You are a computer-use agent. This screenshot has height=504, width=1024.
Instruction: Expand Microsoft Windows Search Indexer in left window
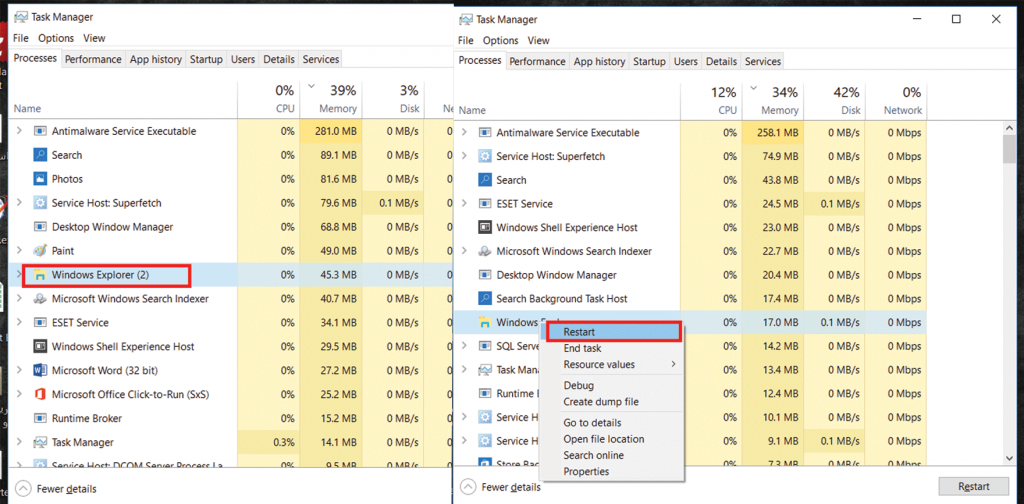tap(19, 299)
